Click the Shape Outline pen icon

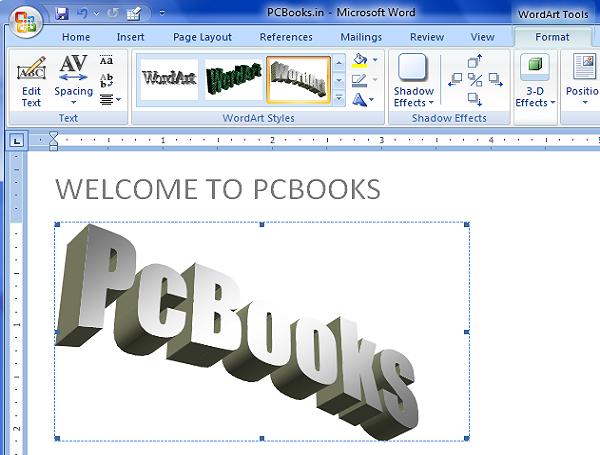pyautogui.click(x=359, y=80)
